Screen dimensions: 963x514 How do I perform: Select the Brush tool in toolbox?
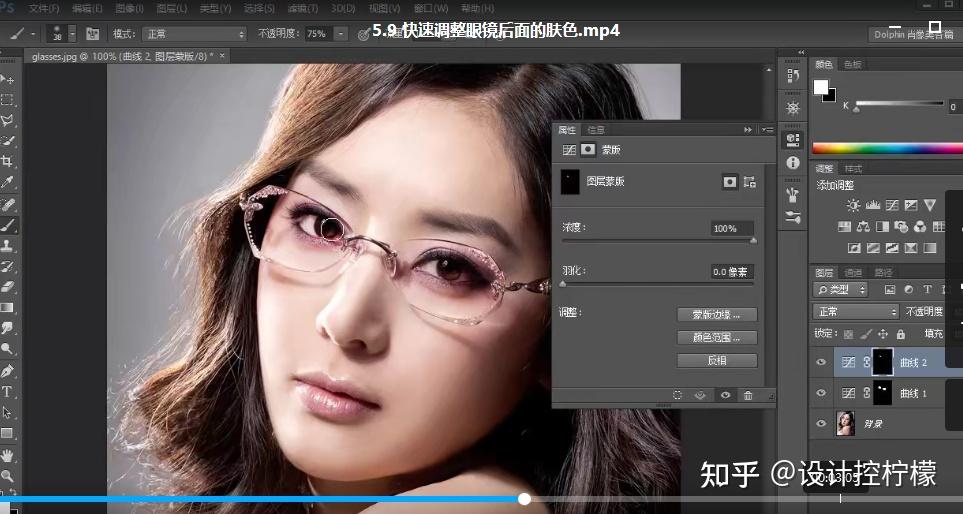pos(7,225)
